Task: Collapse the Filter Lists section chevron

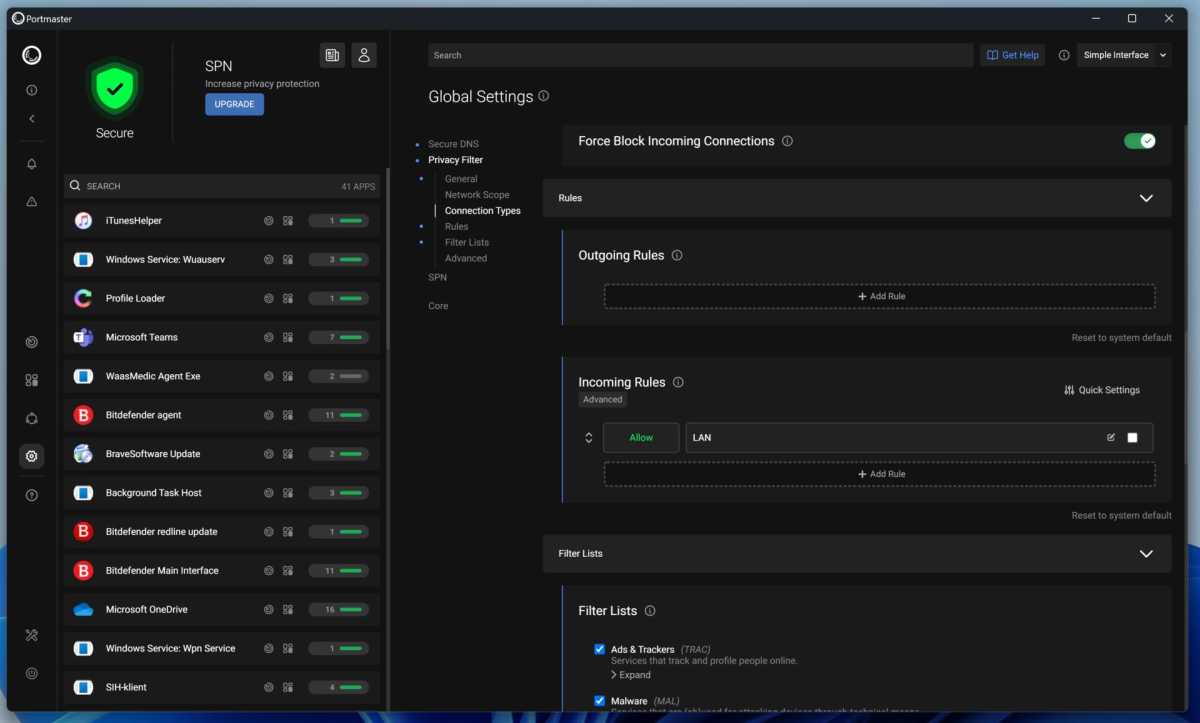Action: (1147, 553)
